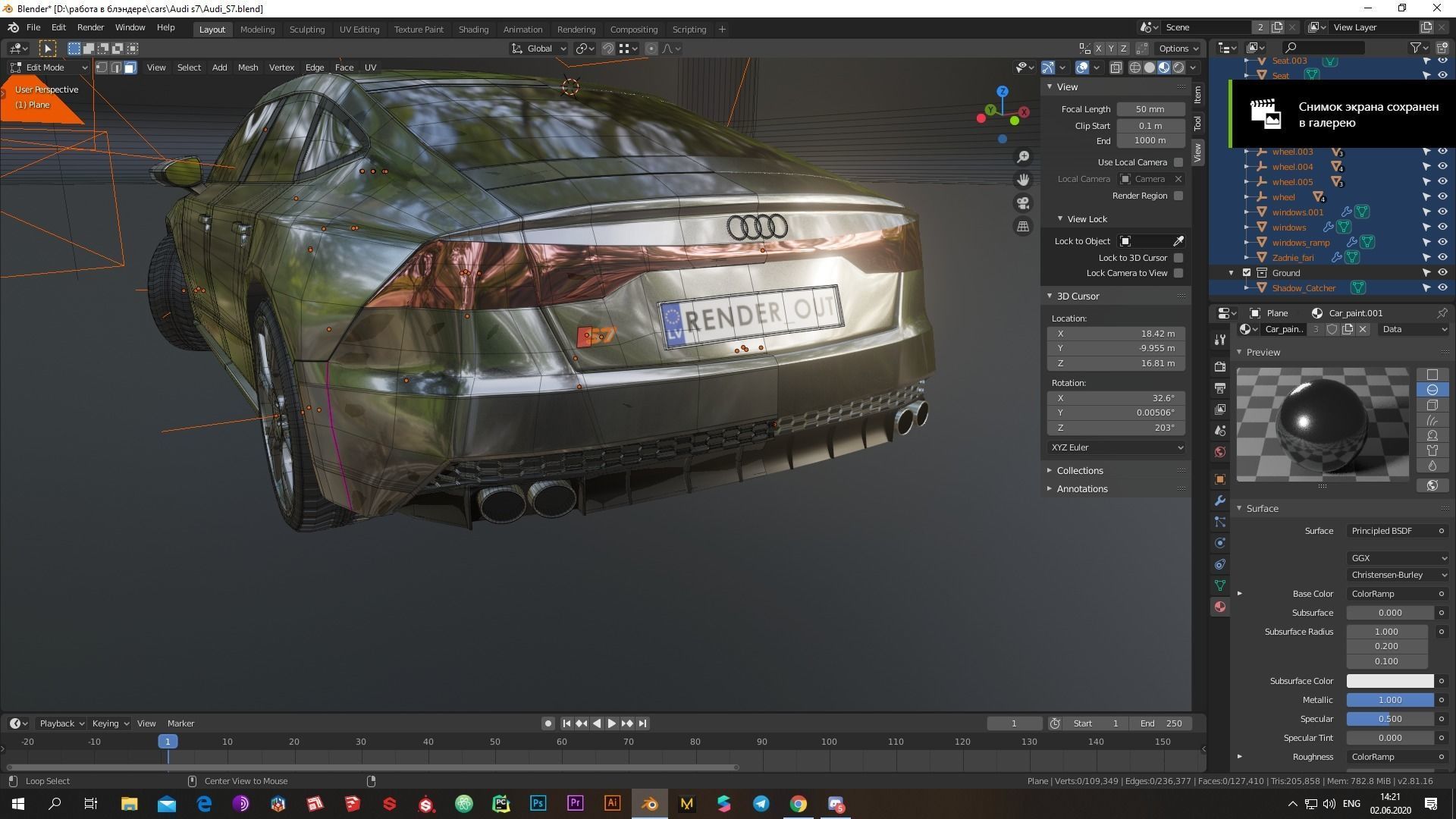Expand the Collections panel
The image size is (1456, 819).
[1079, 471]
